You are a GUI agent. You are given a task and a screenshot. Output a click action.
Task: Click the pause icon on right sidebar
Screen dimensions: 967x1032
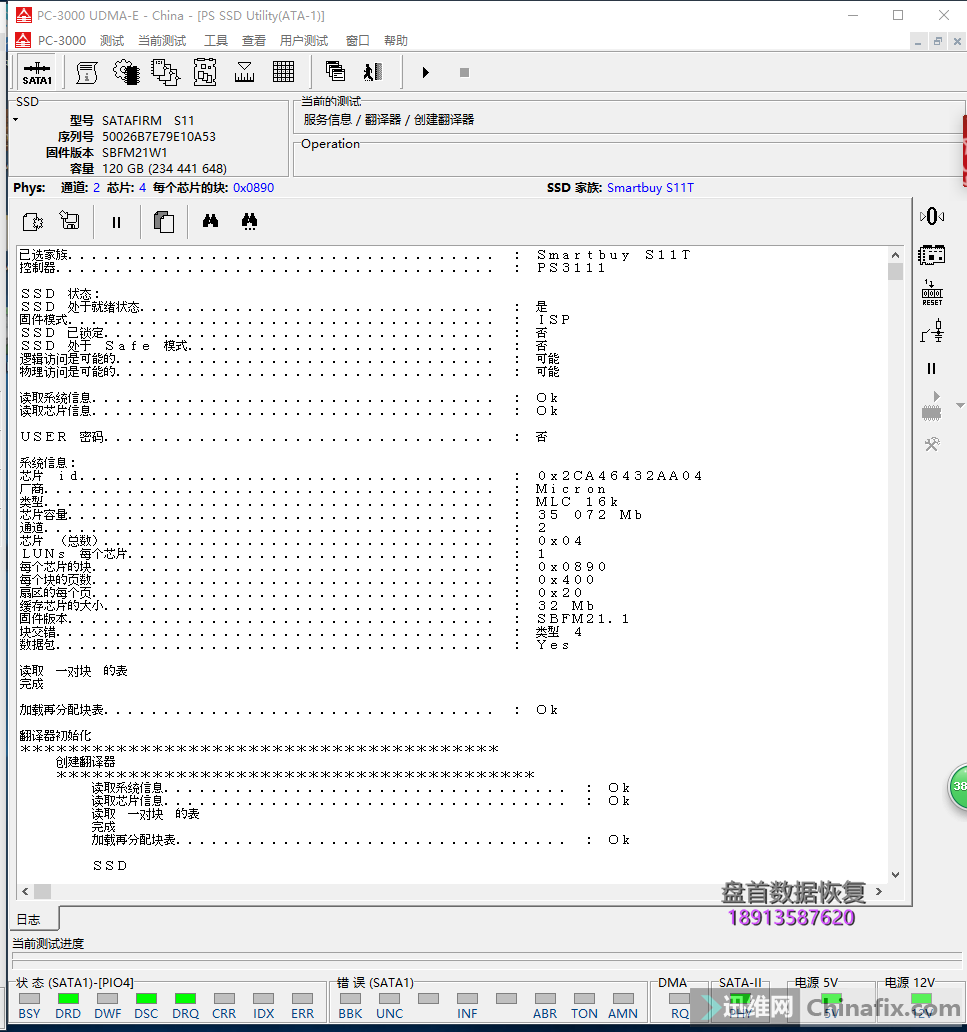pos(931,369)
